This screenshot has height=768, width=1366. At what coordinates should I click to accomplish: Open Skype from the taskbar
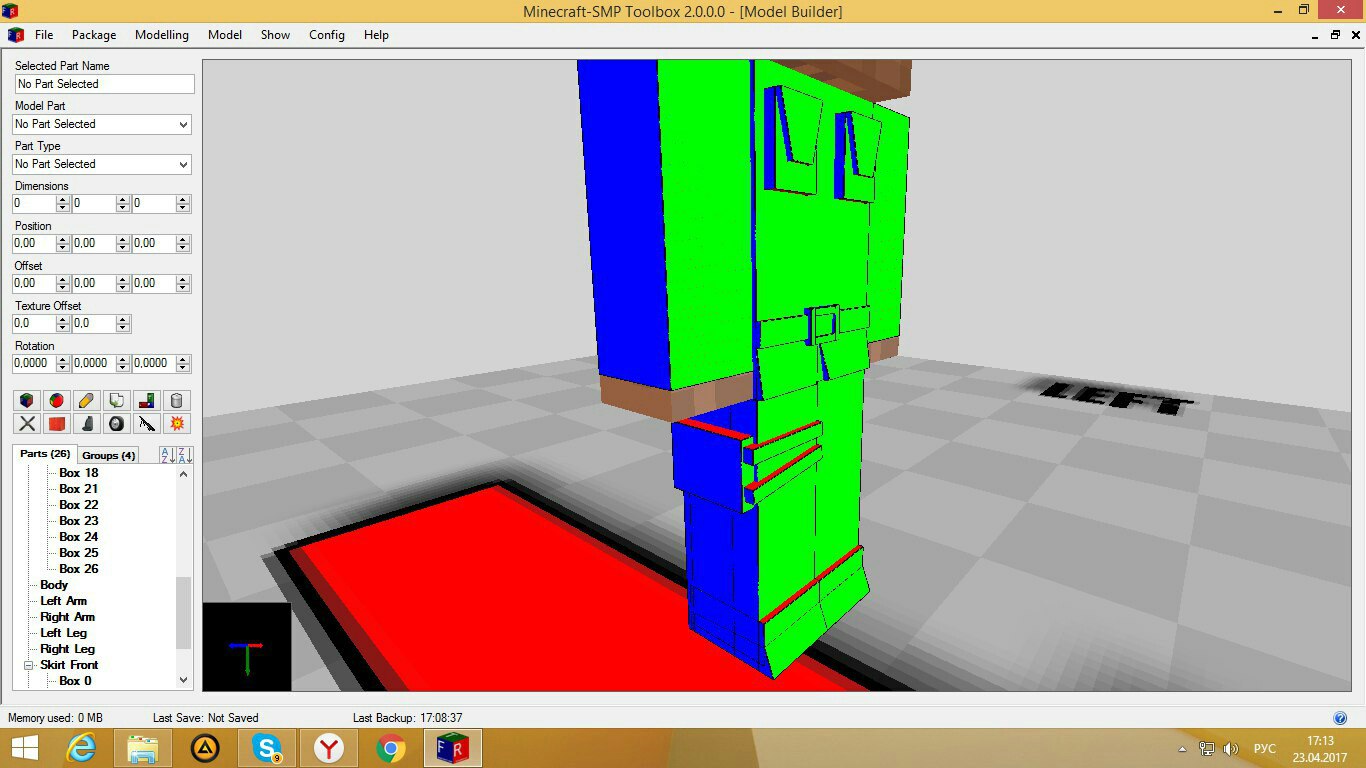(x=267, y=748)
